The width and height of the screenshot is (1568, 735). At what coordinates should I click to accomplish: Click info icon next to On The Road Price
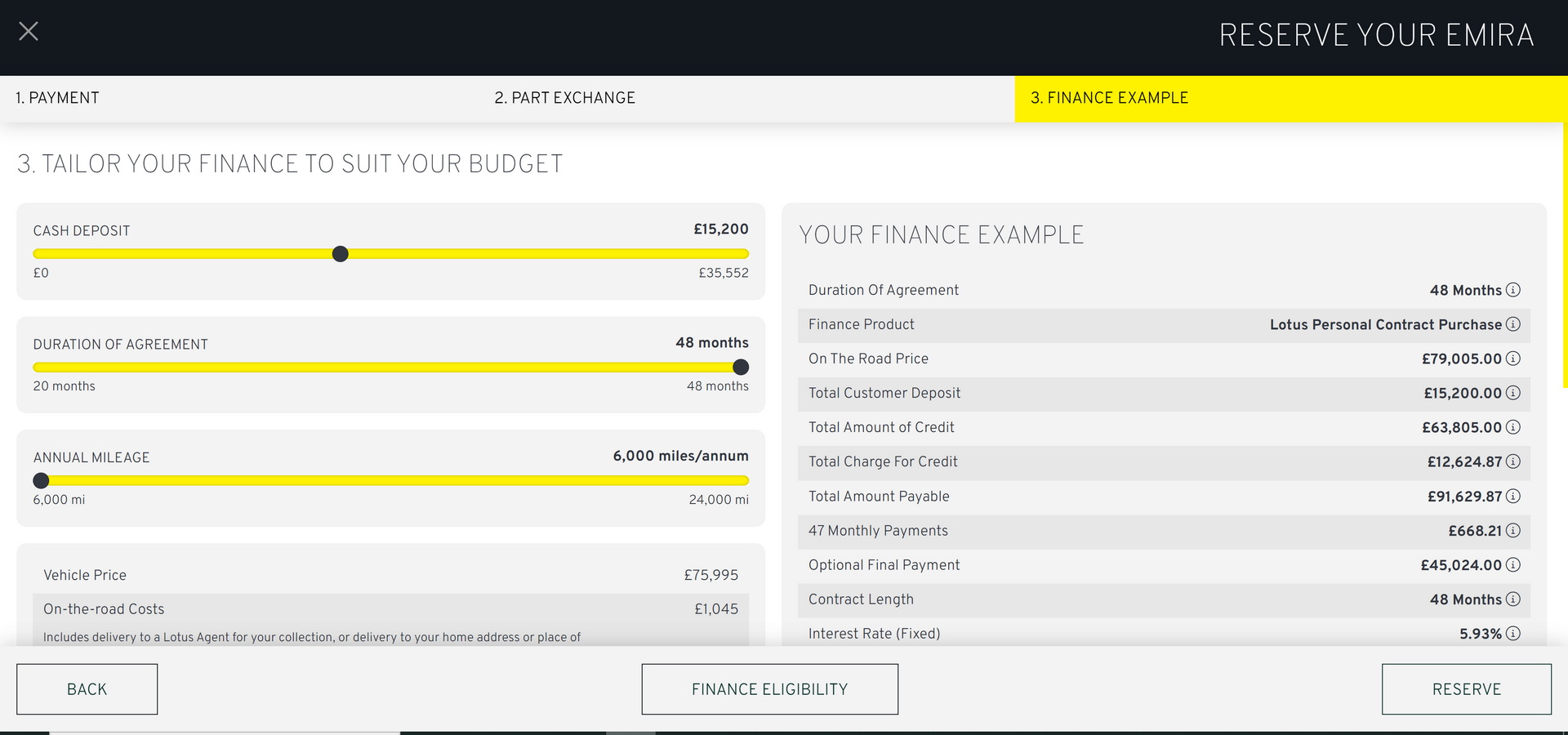(1512, 359)
